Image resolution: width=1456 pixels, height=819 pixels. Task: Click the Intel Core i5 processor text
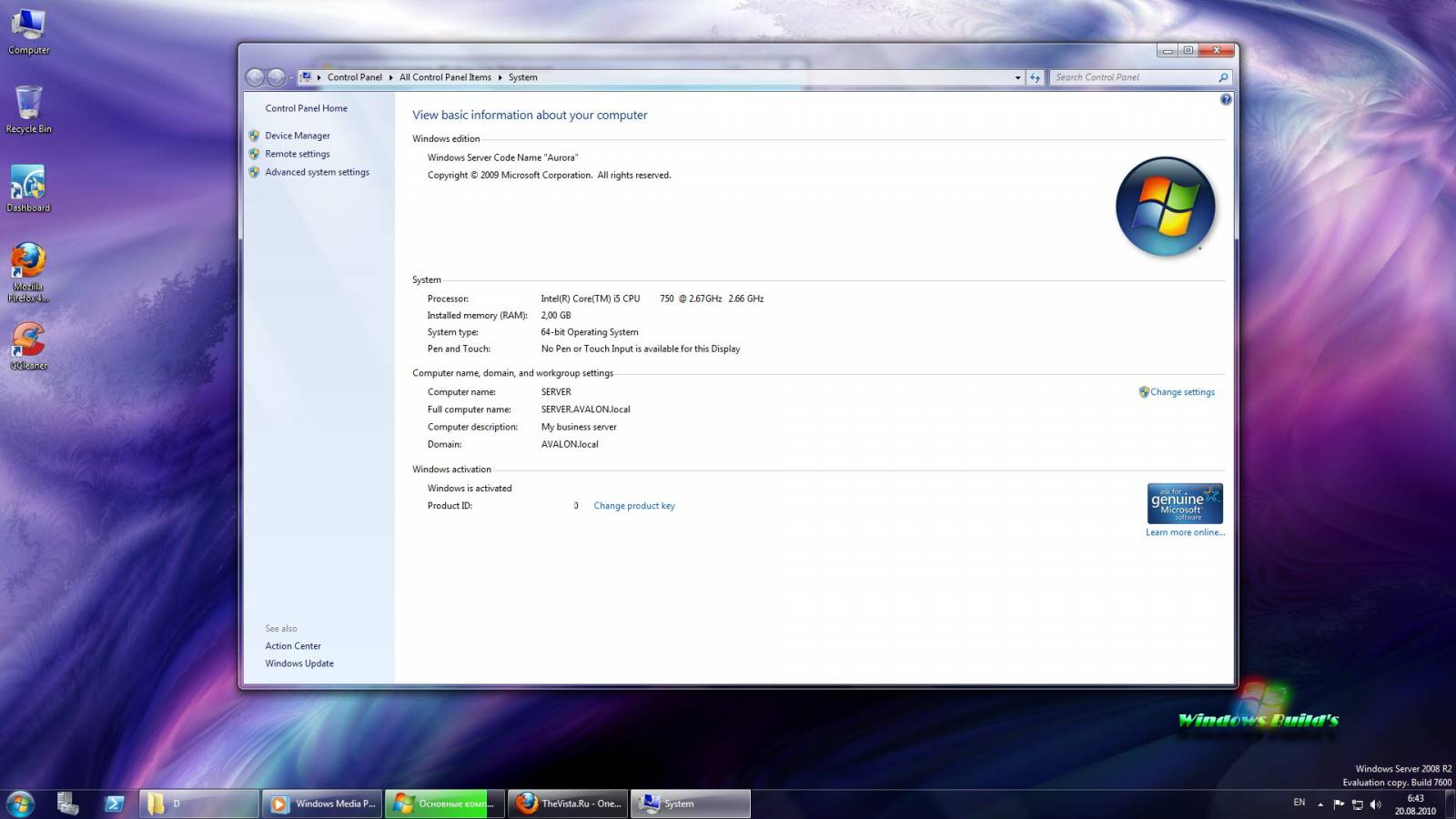[x=652, y=298]
